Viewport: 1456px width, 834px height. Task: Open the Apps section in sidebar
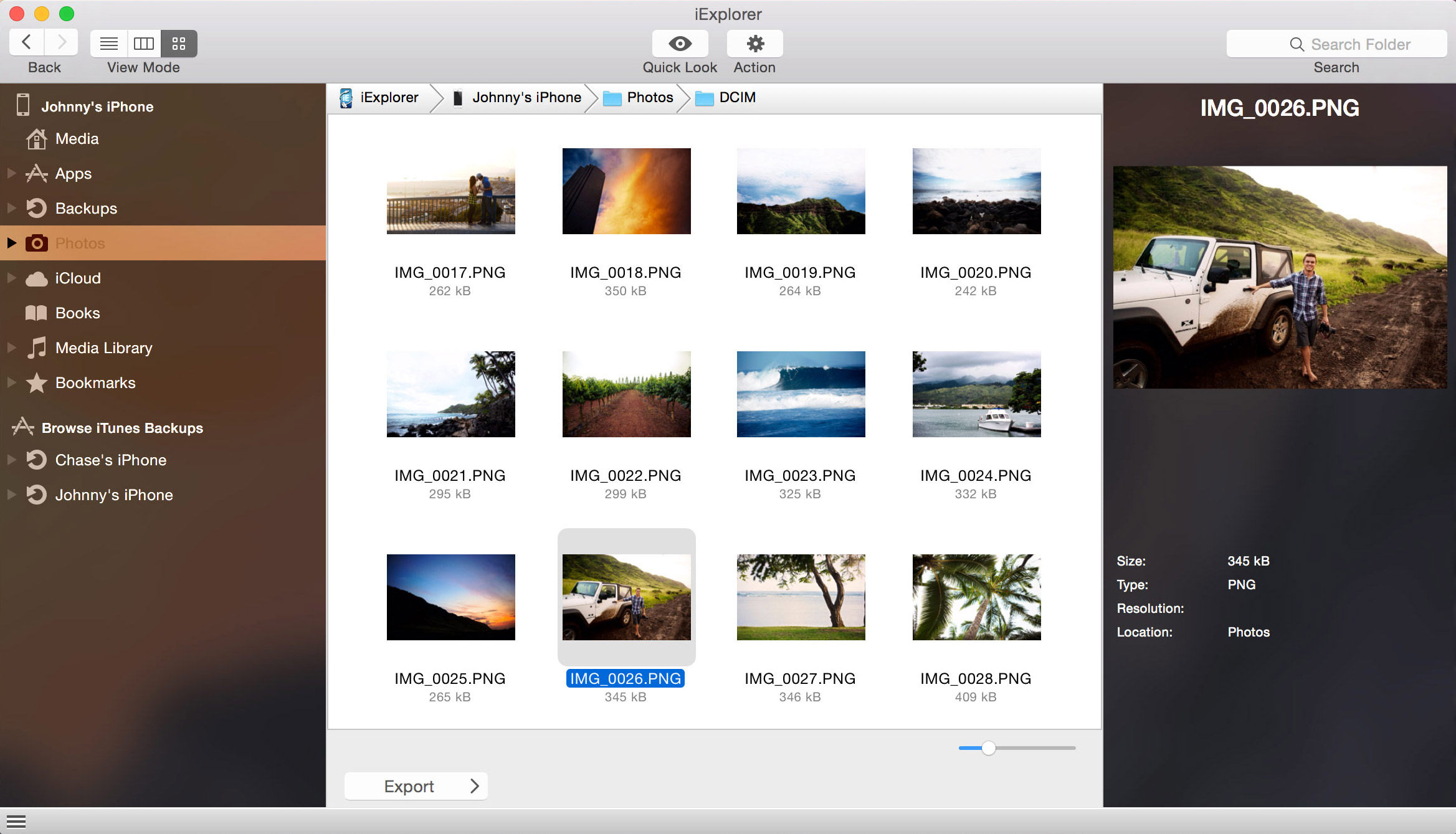click(x=73, y=173)
